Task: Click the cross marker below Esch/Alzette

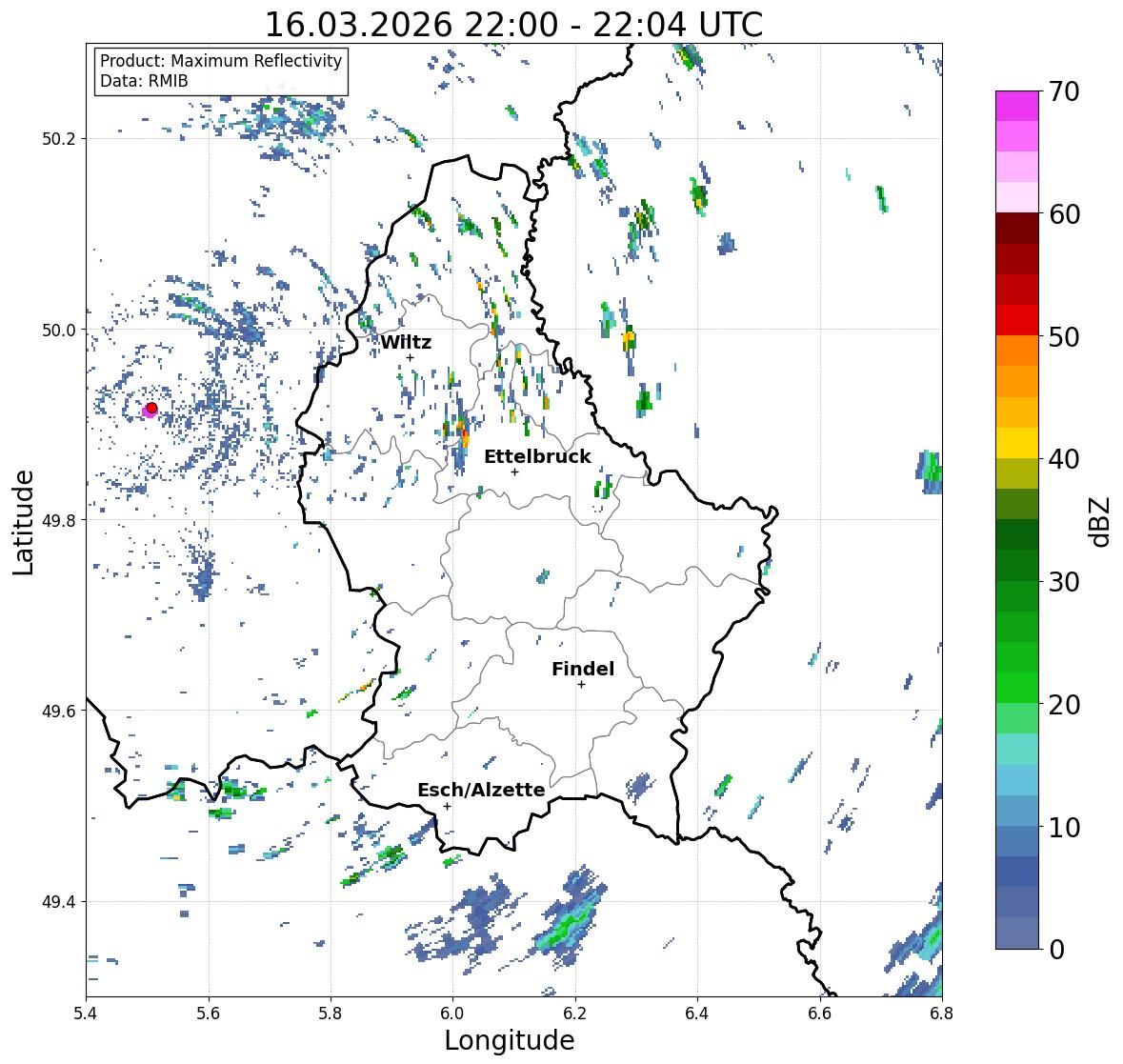Action: click(447, 806)
